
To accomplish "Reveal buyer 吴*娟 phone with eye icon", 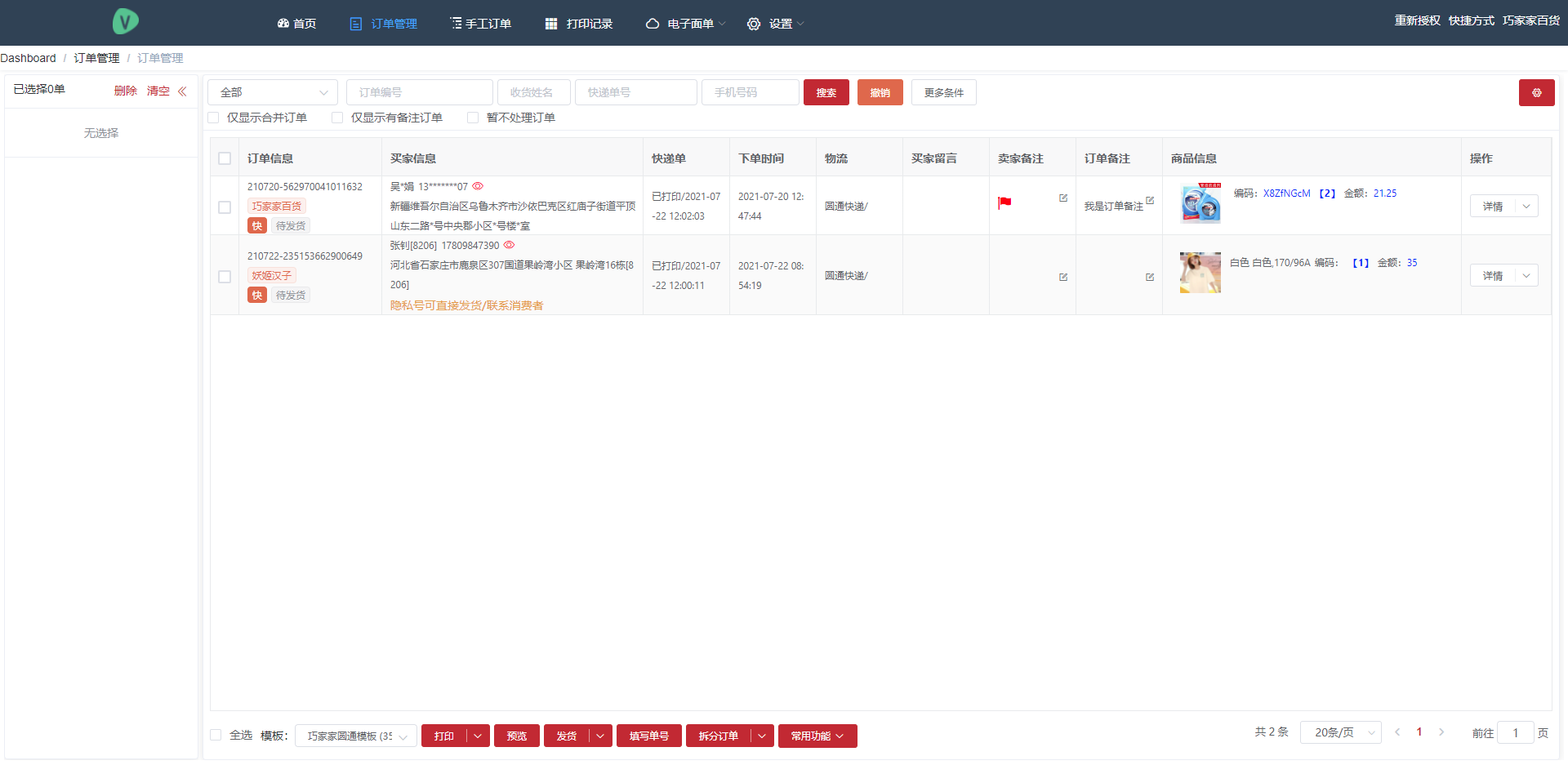I will (478, 186).
